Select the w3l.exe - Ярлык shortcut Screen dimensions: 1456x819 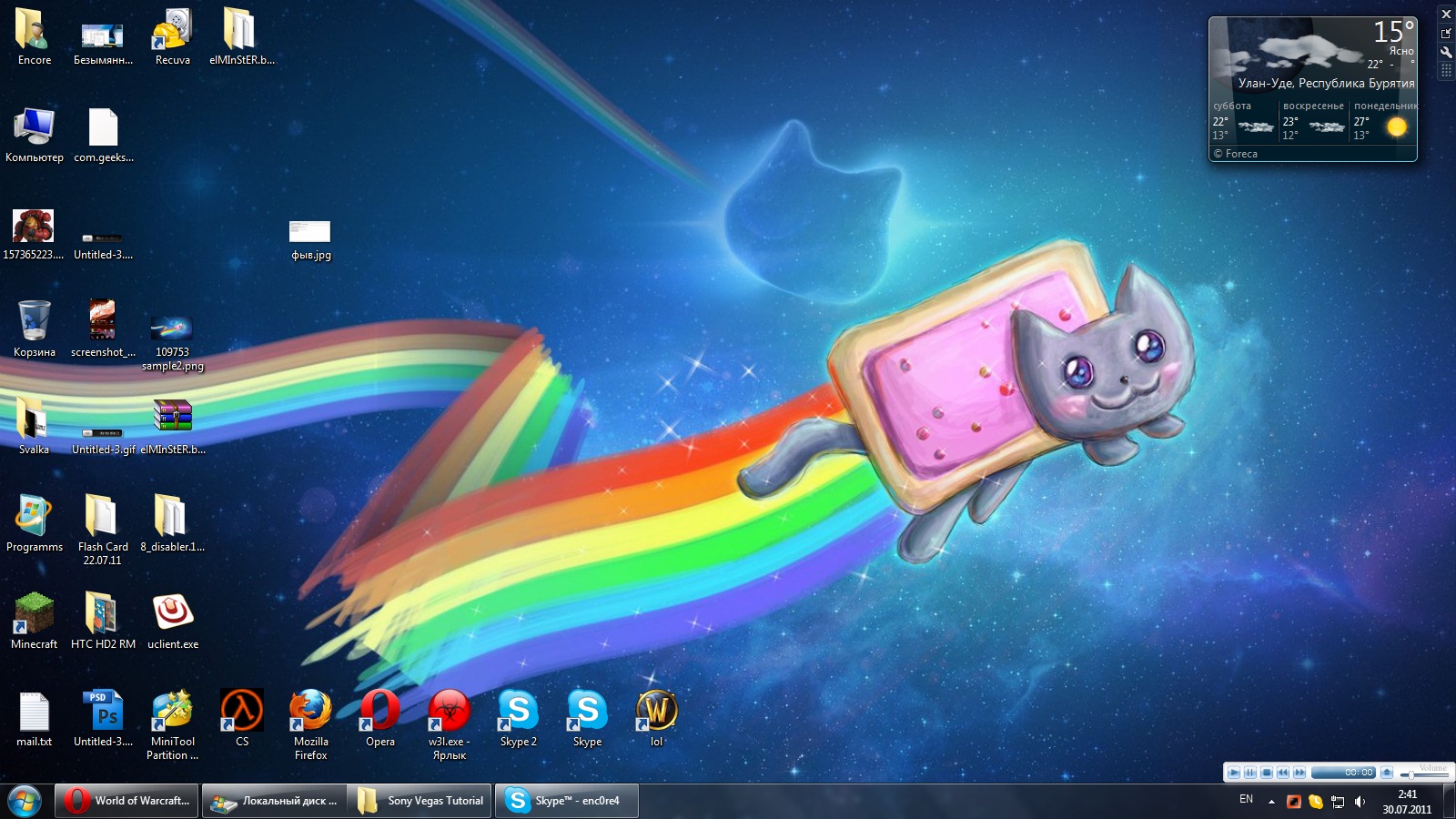(449, 725)
